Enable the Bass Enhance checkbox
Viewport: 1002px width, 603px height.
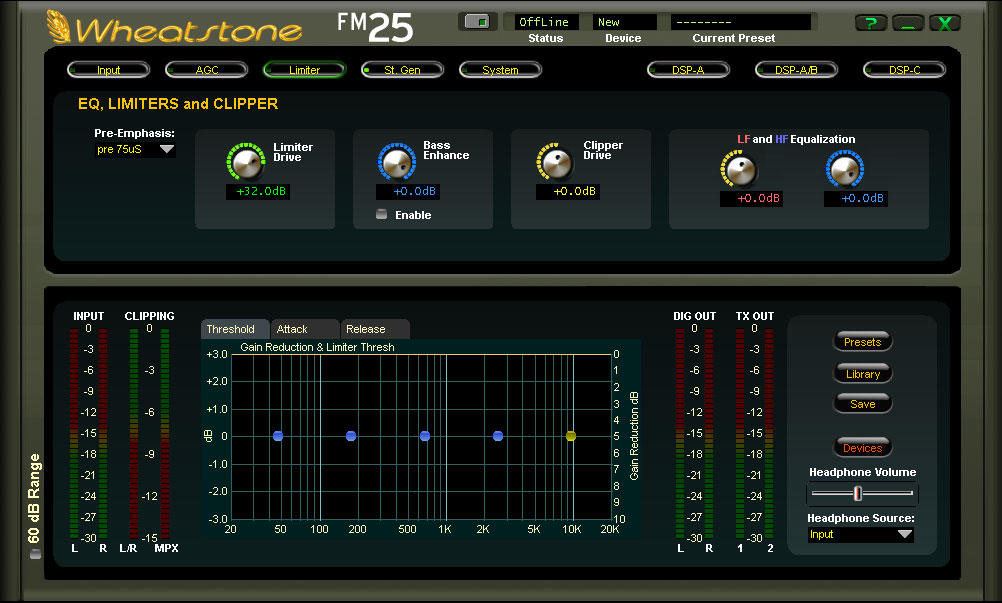[x=381, y=215]
